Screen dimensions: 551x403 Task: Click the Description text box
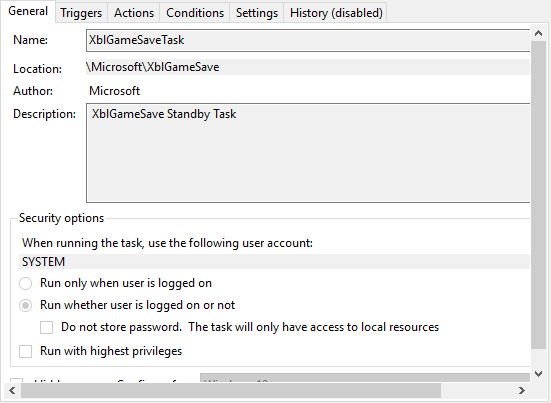click(x=308, y=153)
